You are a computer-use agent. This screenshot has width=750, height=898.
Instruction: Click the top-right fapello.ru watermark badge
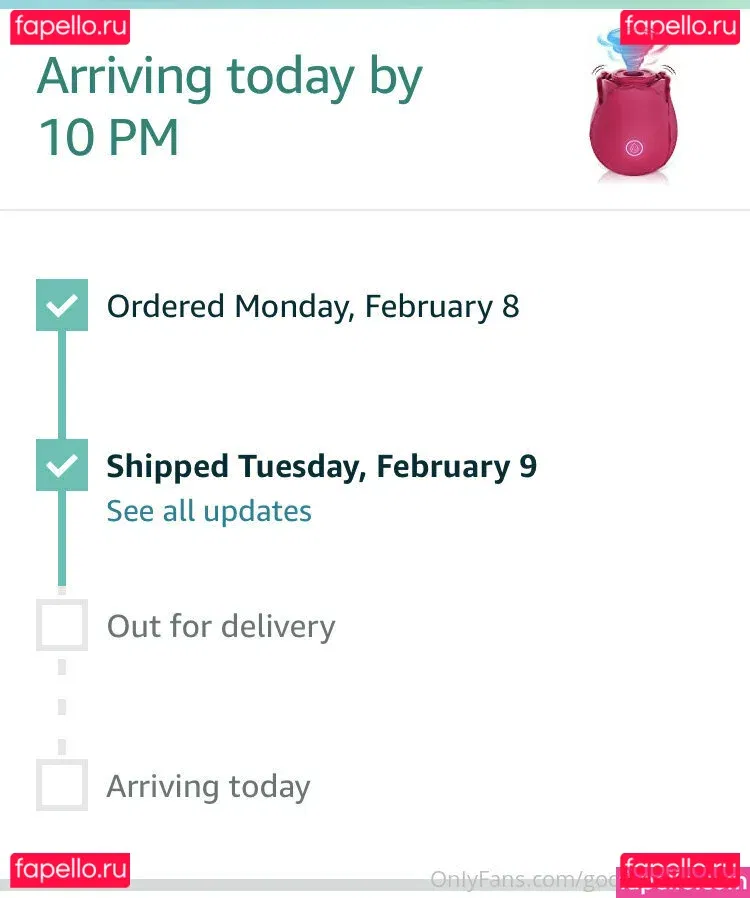[679, 25]
